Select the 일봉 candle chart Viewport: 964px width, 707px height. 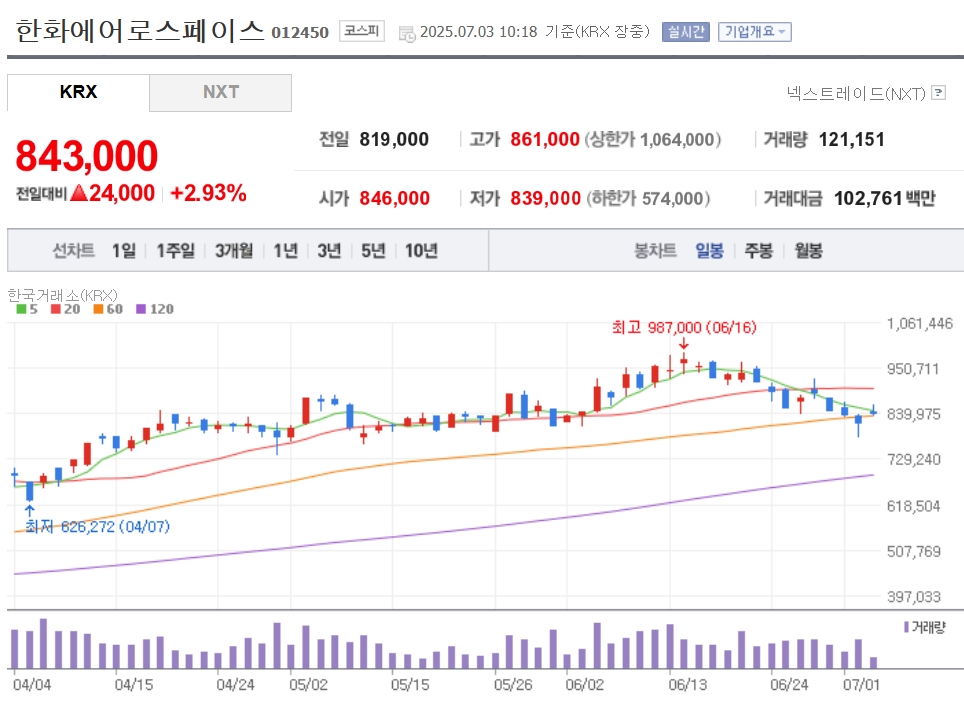coord(709,251)
